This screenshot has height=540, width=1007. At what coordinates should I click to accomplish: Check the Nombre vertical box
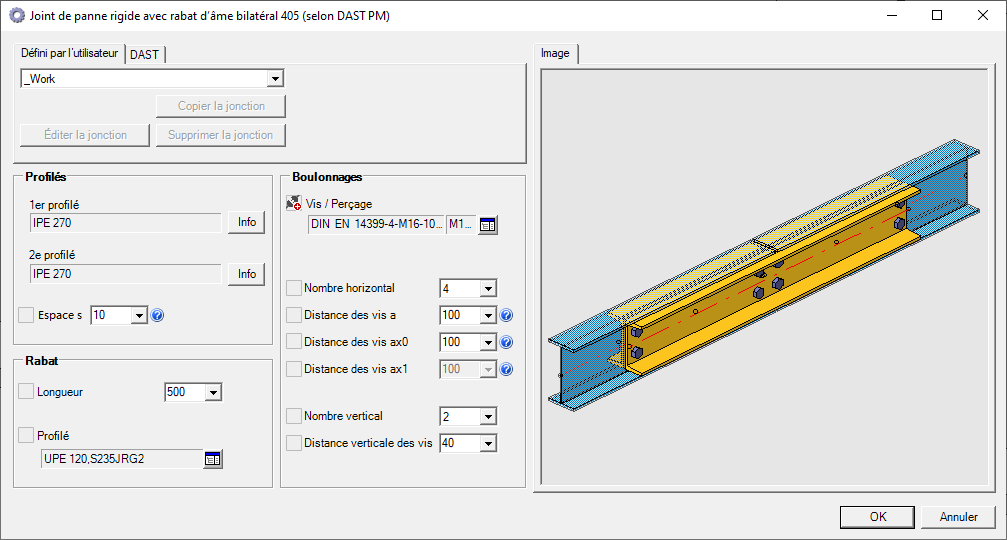294,416
